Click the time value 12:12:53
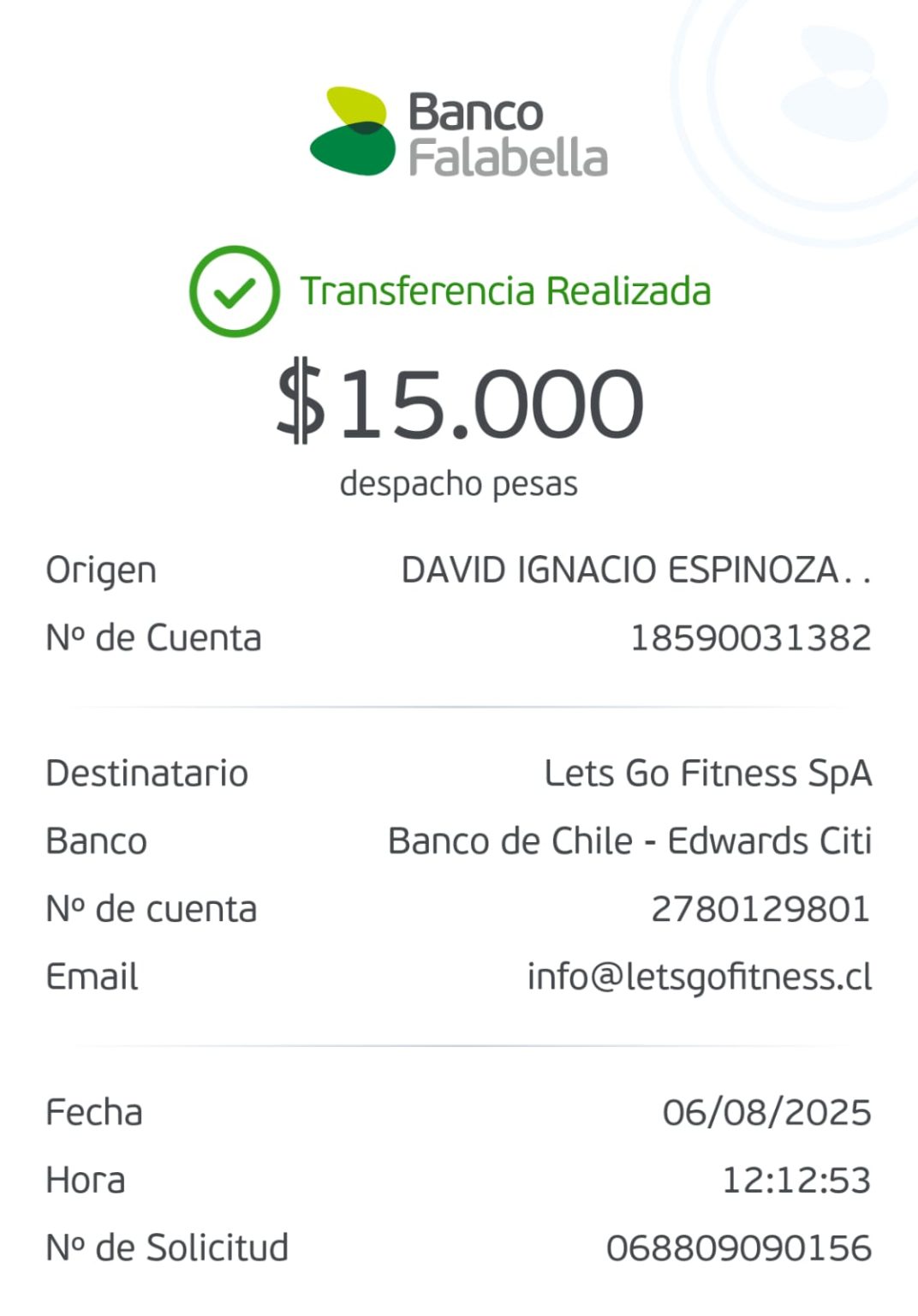This screenshot has width=918, height=1316. coord(797,1181)
